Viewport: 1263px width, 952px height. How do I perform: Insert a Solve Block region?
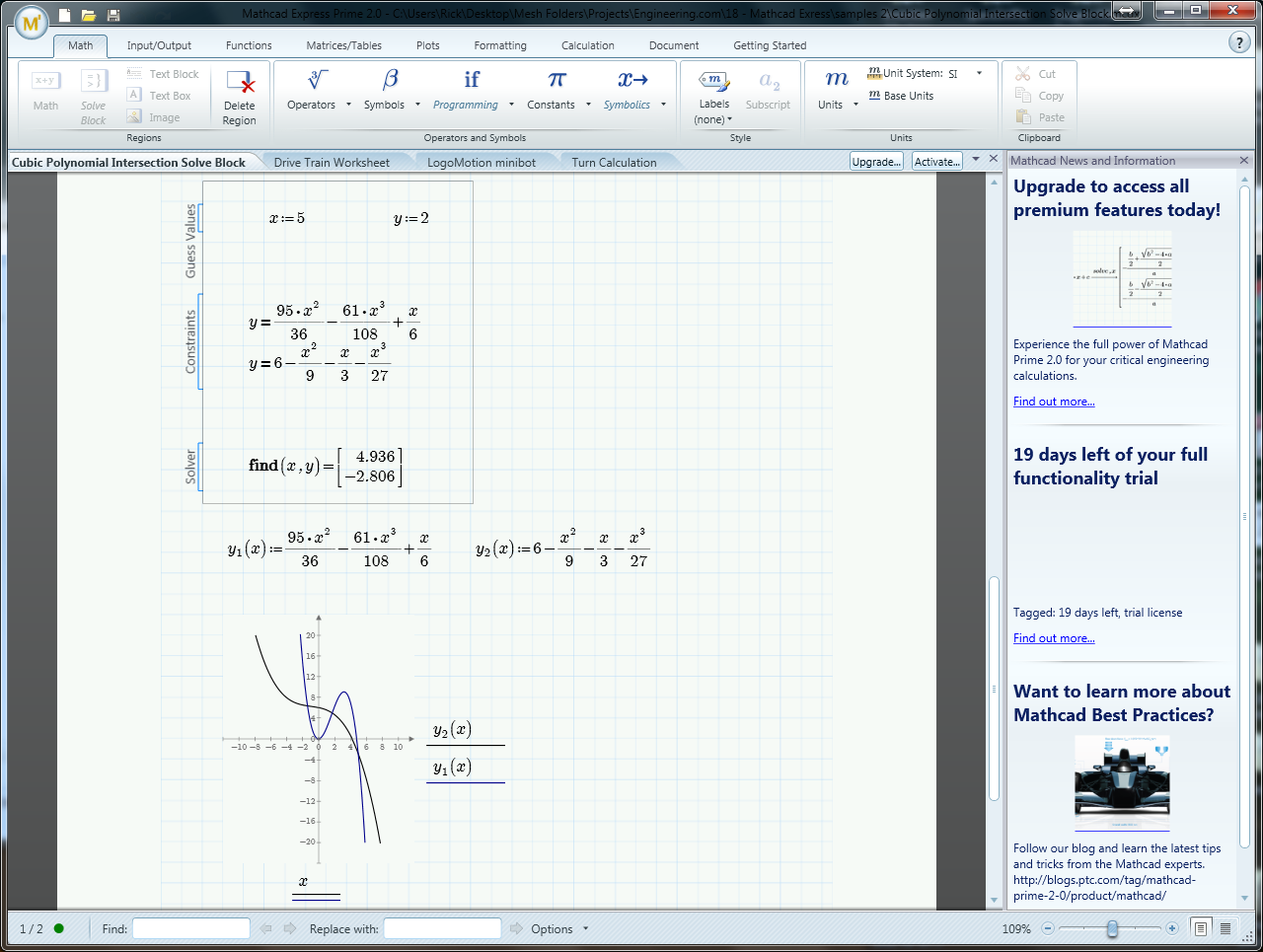94,97
